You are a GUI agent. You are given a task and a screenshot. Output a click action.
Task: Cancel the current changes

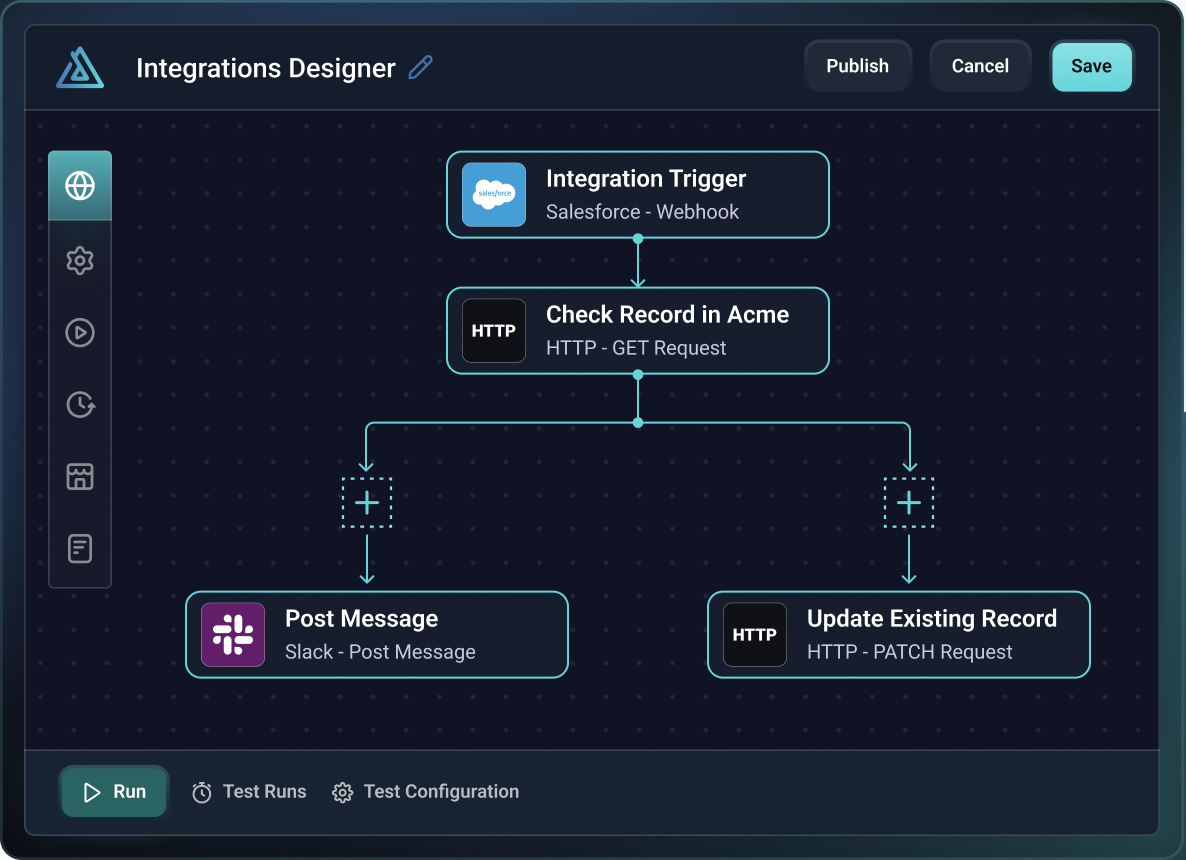(x=980, y=65)
